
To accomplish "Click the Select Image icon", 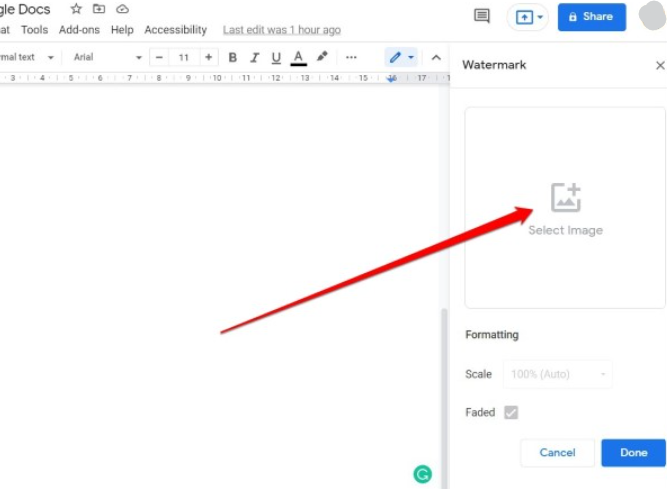I will tap(566, 197).
